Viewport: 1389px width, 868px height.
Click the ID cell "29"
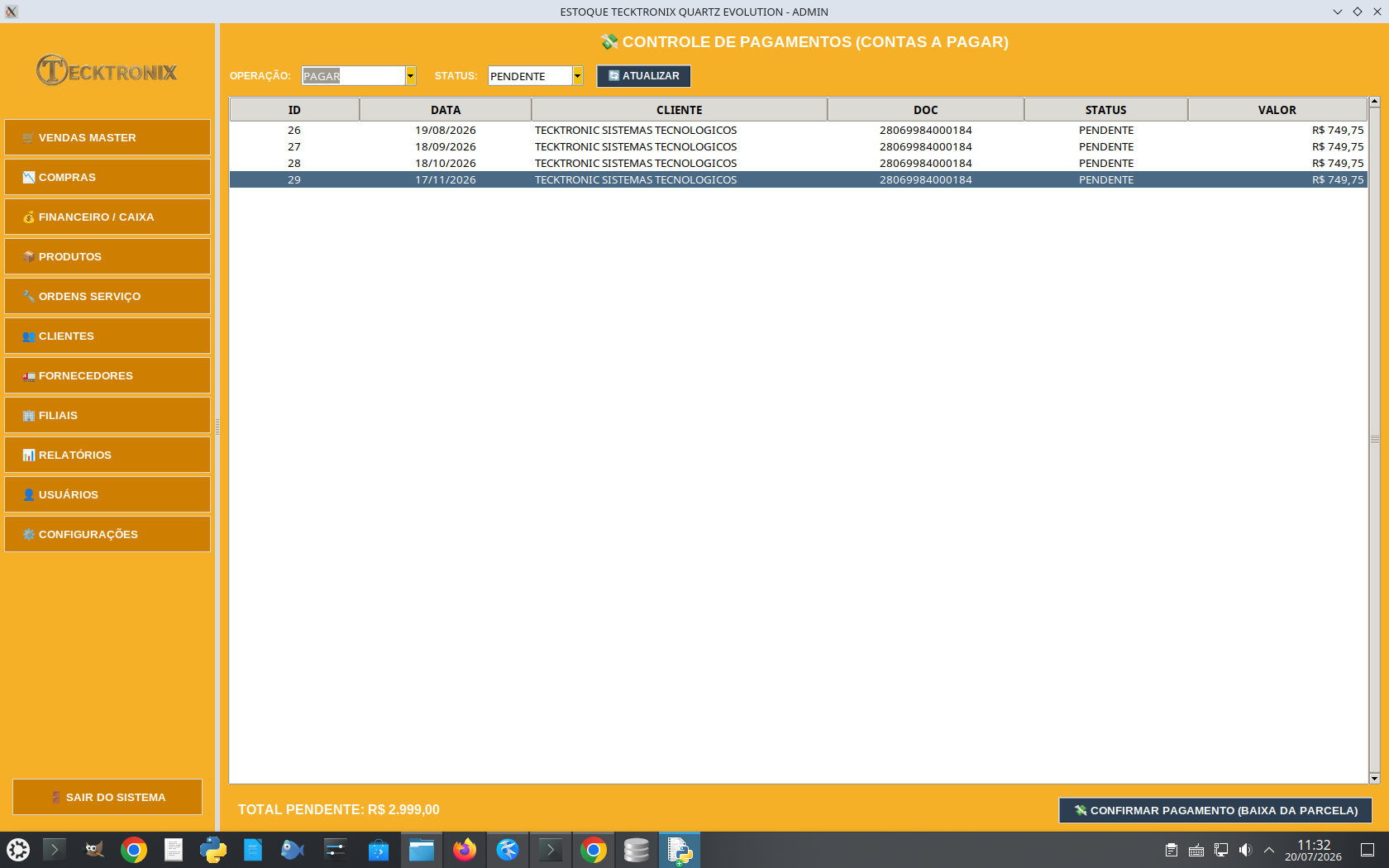[x=294, y=179]
